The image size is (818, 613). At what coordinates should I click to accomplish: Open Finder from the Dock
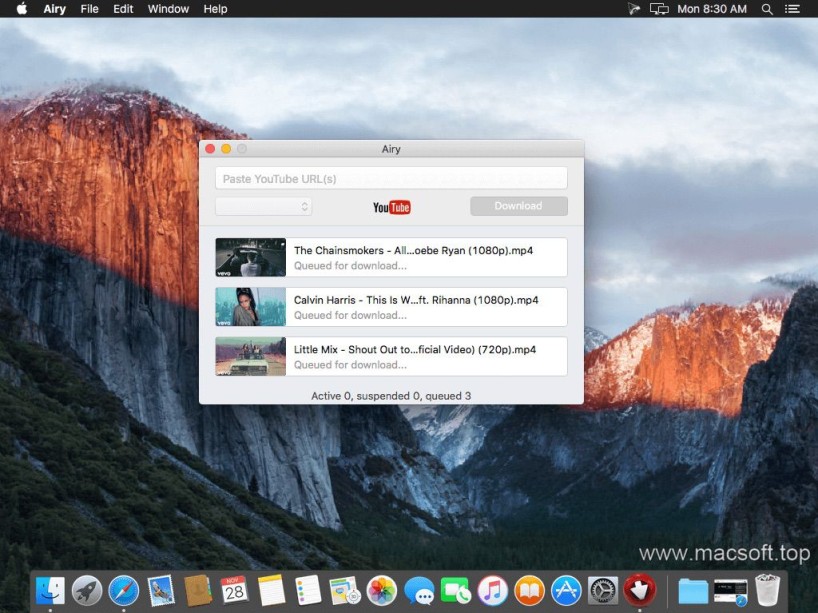(50, 590)
